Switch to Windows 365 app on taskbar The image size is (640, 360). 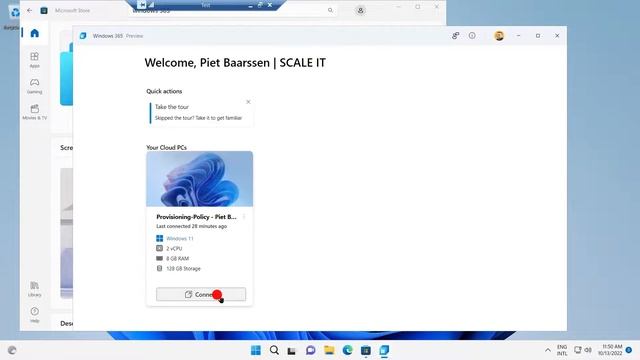pyautogui.click(x=384, y=350)
